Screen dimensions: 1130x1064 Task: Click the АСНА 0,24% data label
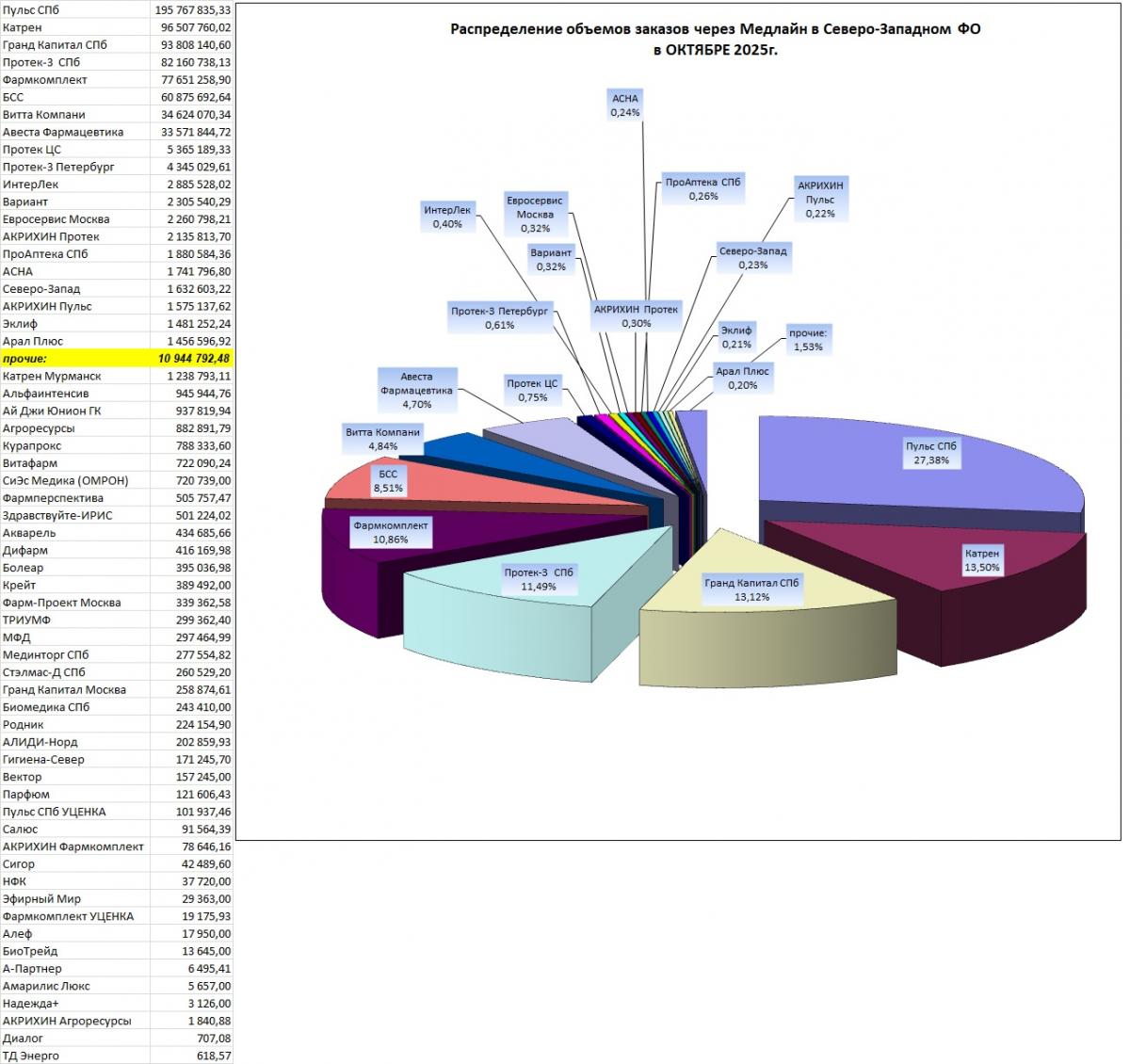coord(624,105)
